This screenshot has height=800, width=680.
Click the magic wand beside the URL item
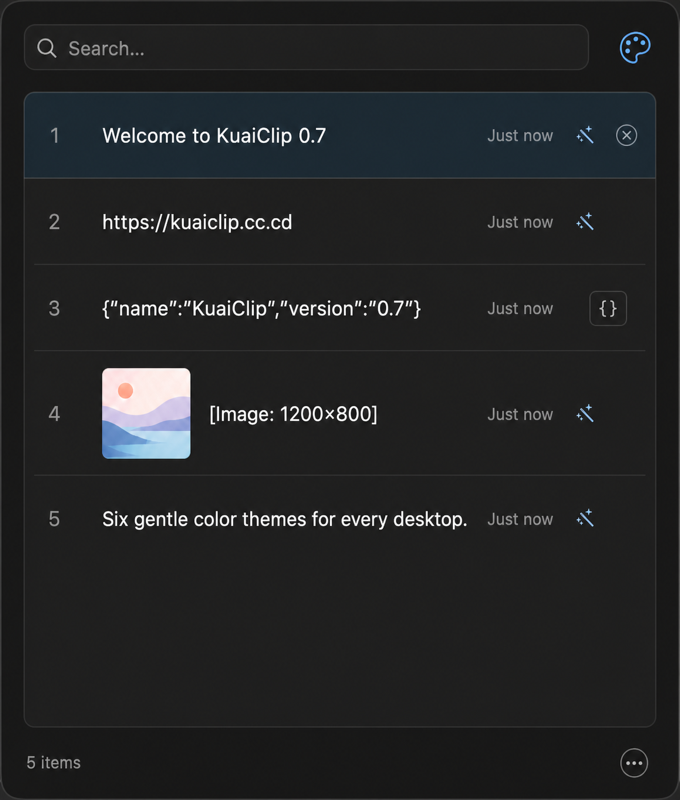(585, 221)
